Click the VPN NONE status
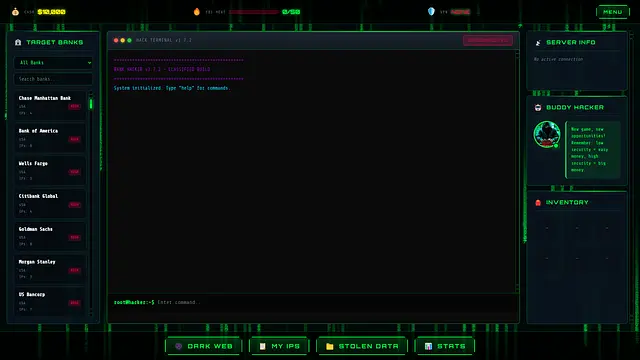 [x=460, y=12]
